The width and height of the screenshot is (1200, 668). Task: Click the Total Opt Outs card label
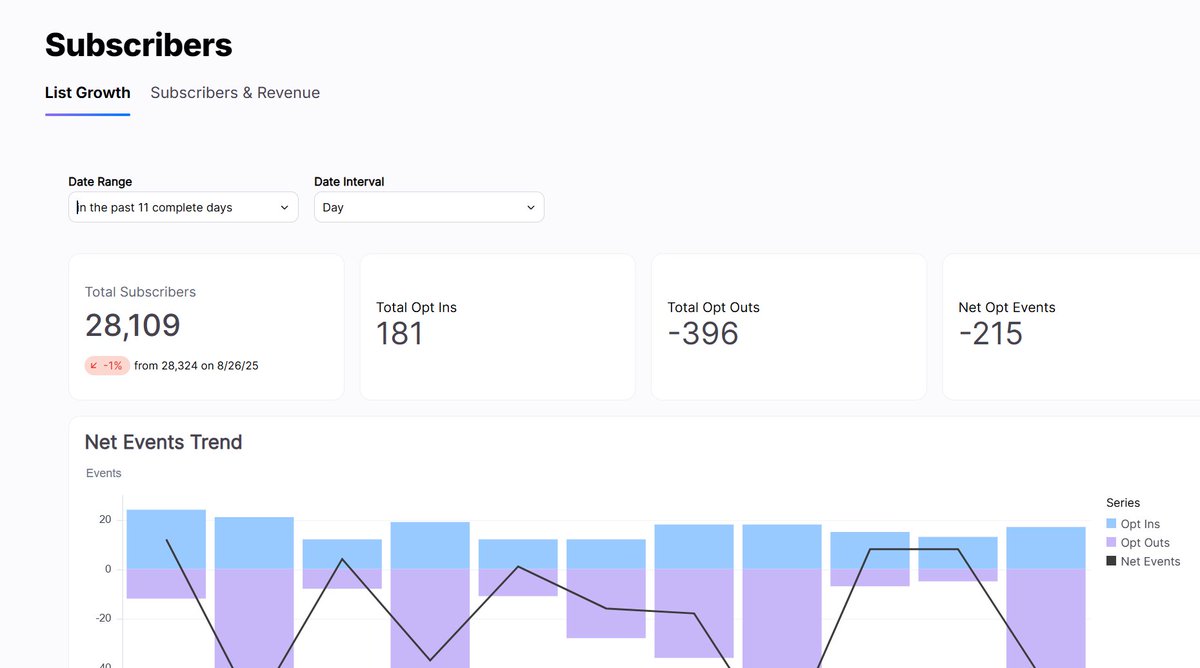point(713,307)
